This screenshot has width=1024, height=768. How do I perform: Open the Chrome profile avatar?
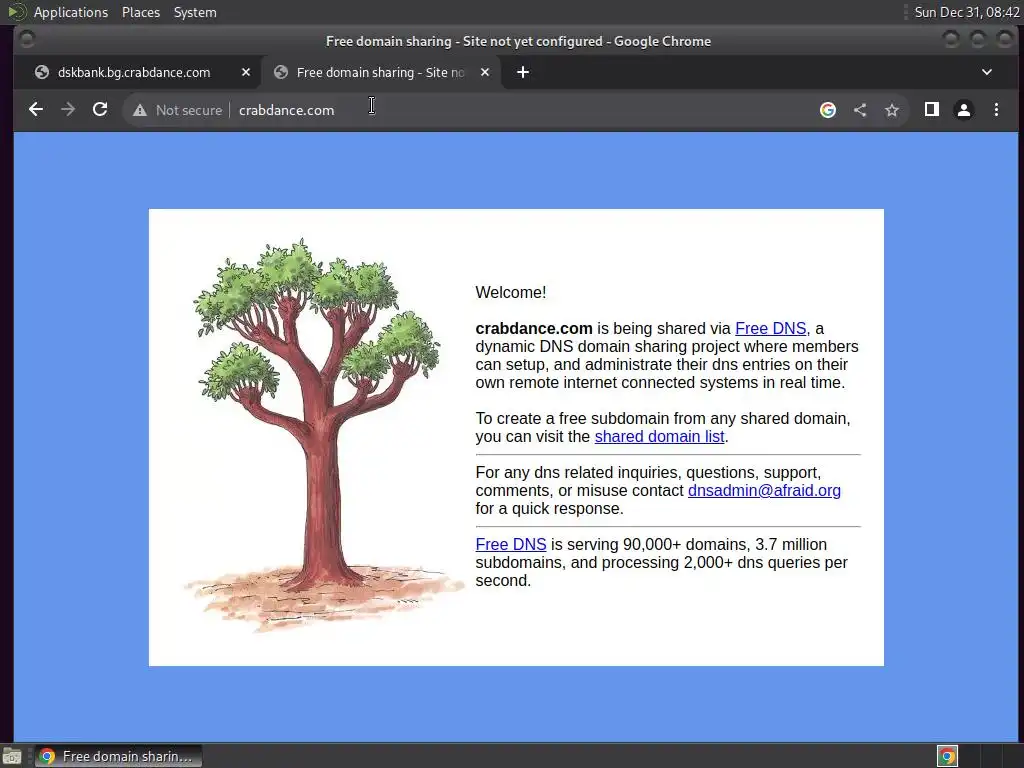click(x=964, y=110)
